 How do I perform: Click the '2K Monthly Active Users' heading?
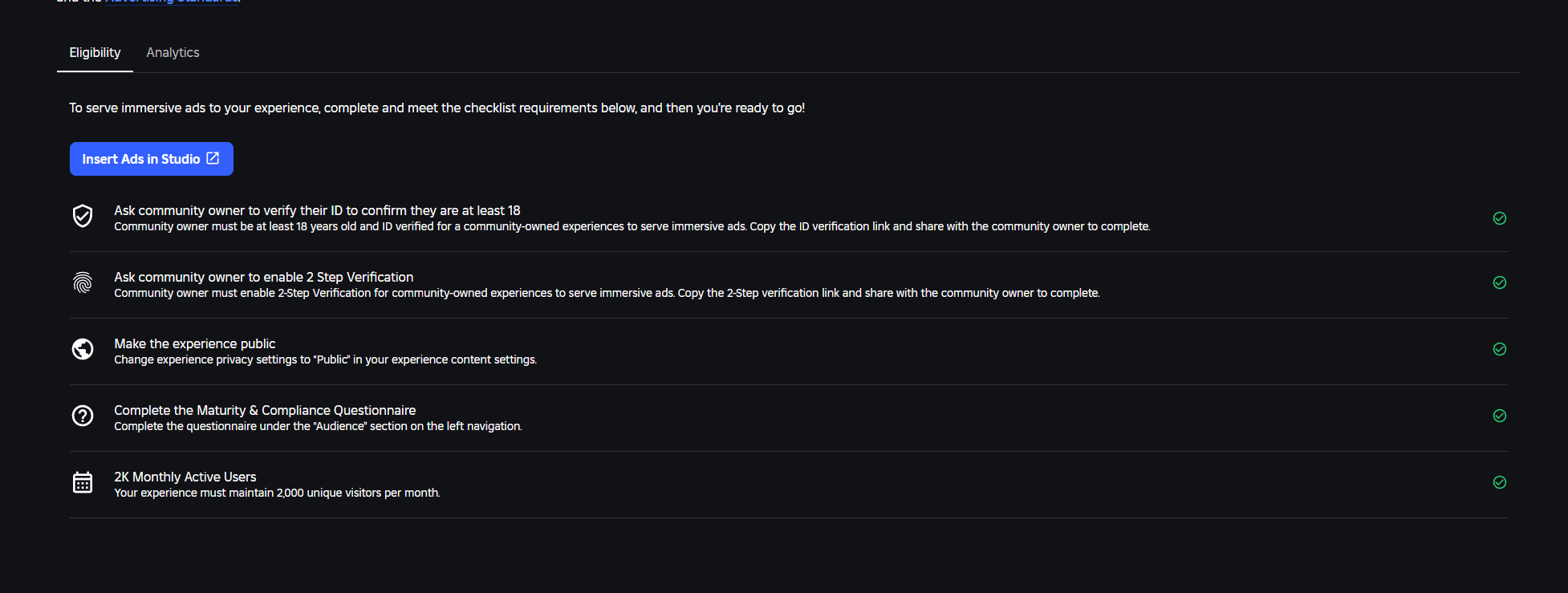tap(185, 477)
